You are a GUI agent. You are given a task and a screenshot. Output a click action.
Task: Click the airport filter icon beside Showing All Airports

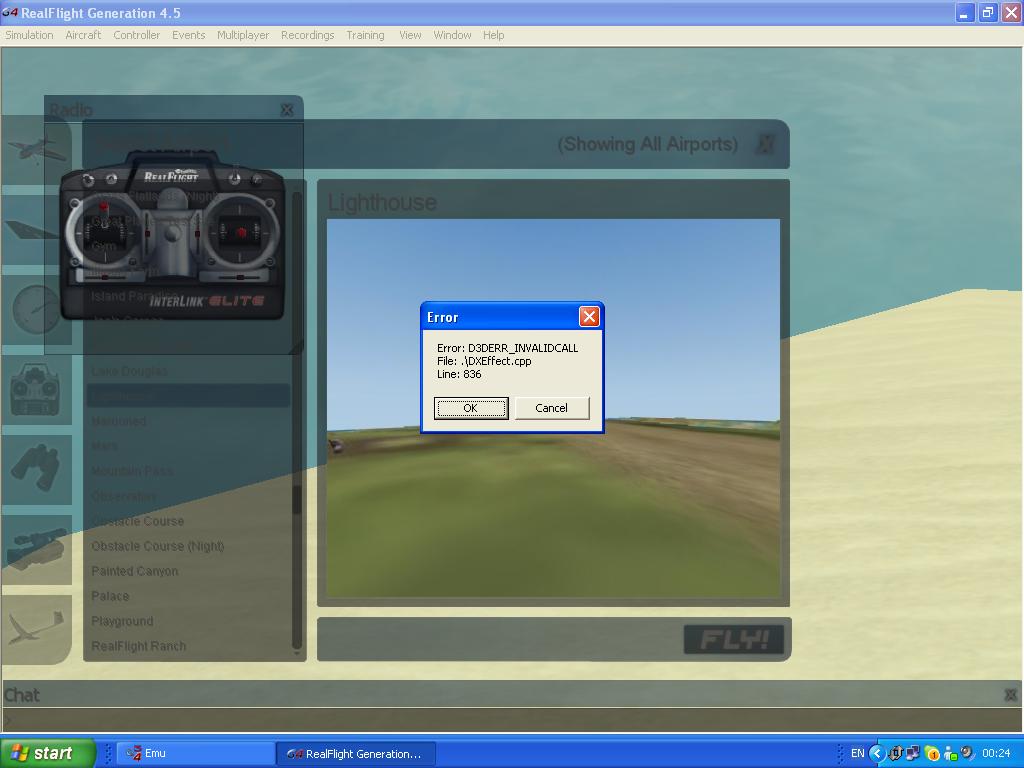pos(765,144)
